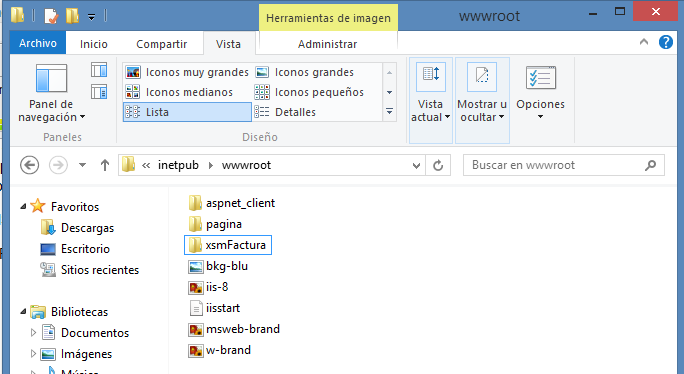
Task: Go up one folder level
Action: (105, 165)
